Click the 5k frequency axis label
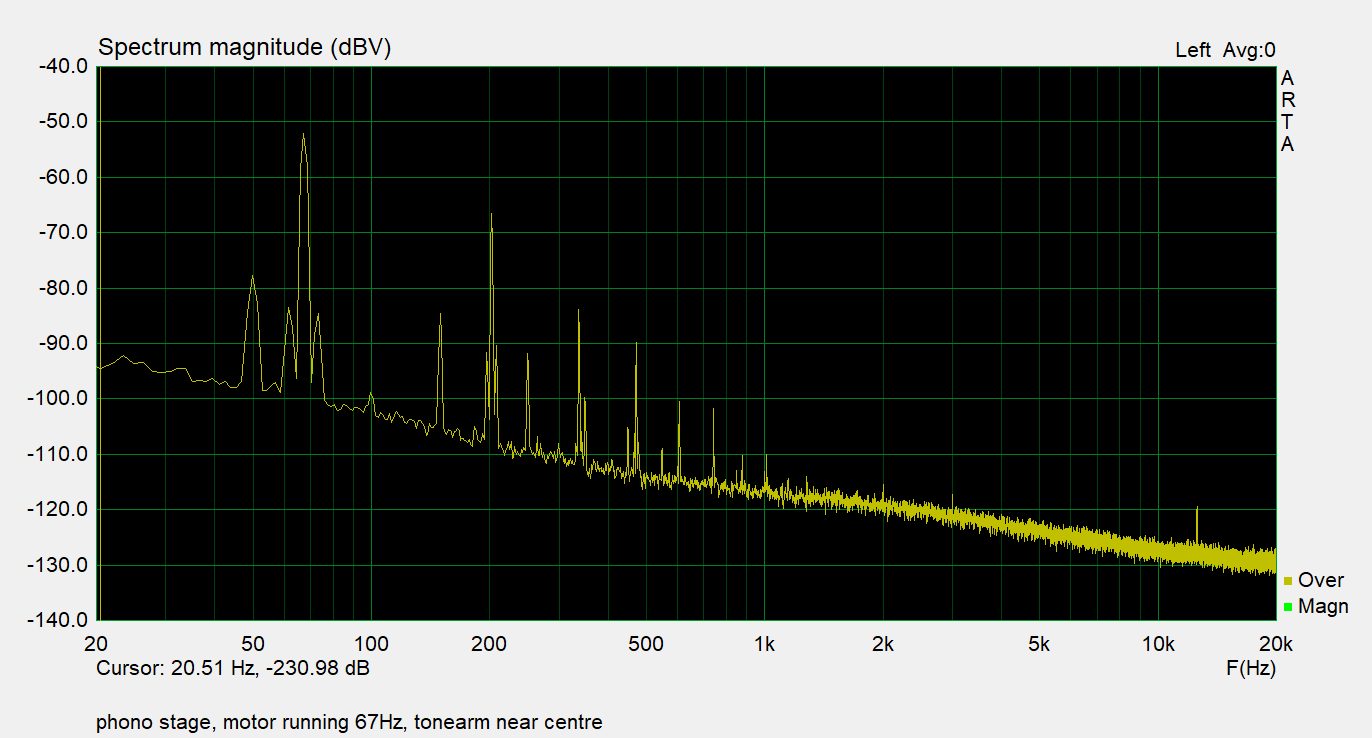This screenshot has width=1372, height=738. [x=1039, y=643]
